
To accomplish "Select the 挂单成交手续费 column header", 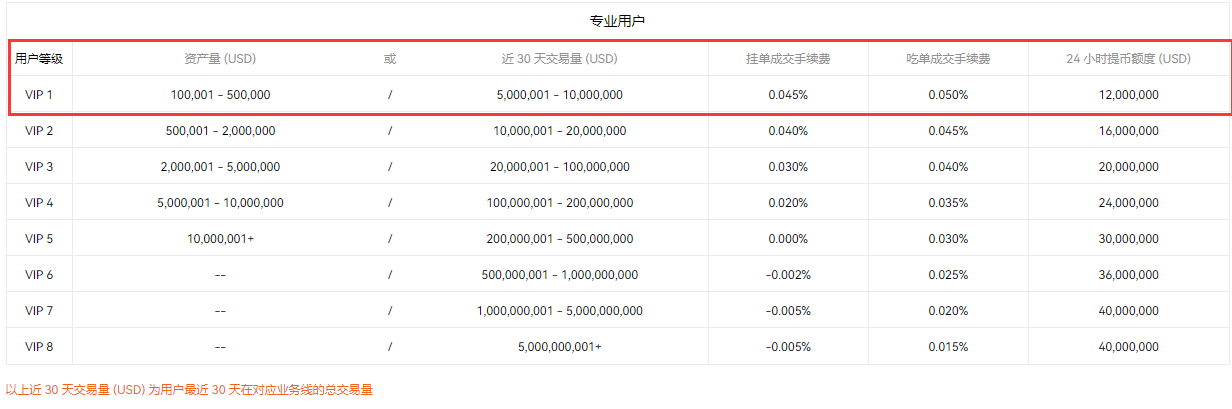I will click(x=788, y=59).
